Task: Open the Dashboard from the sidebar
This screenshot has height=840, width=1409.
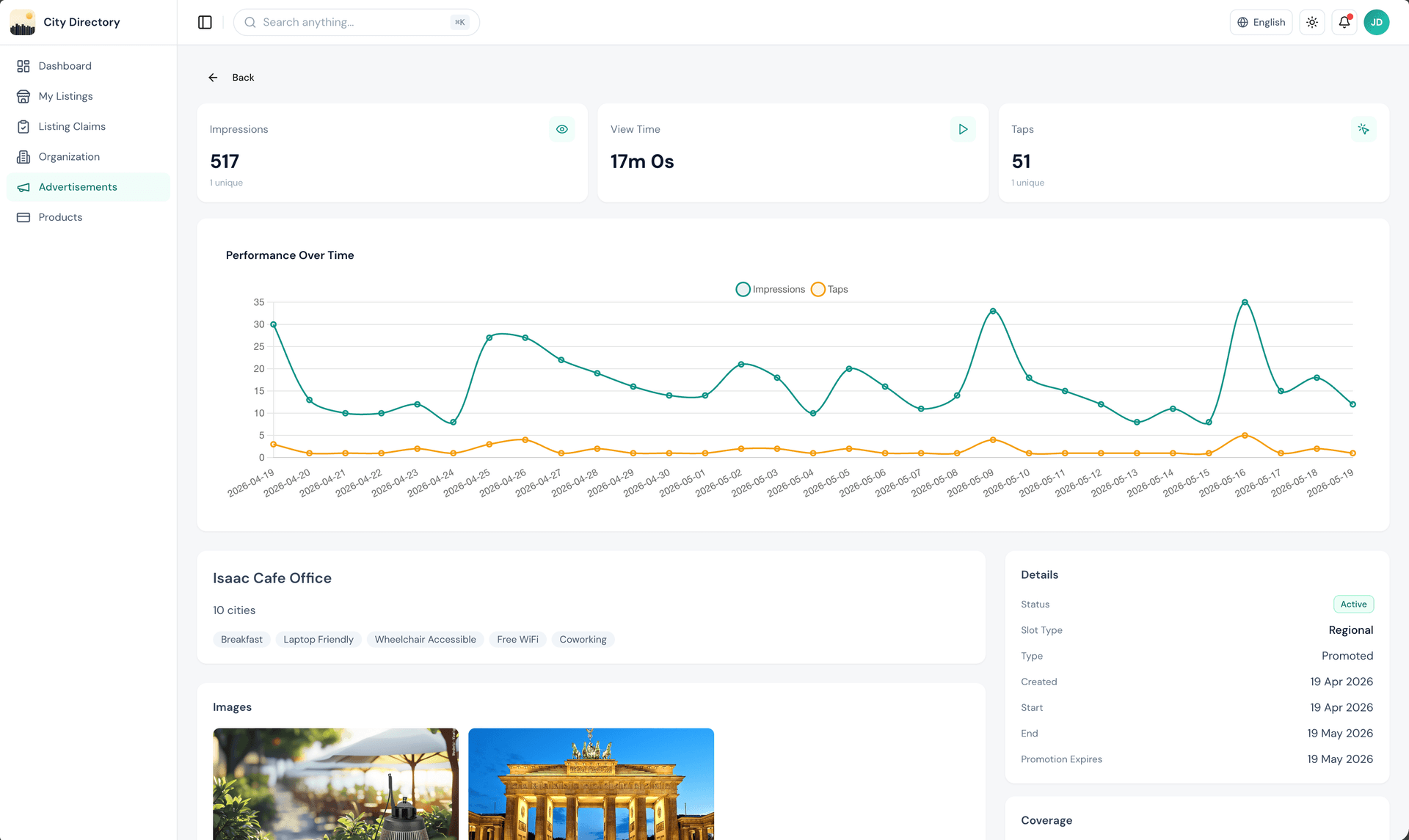Action: [65, 65]
